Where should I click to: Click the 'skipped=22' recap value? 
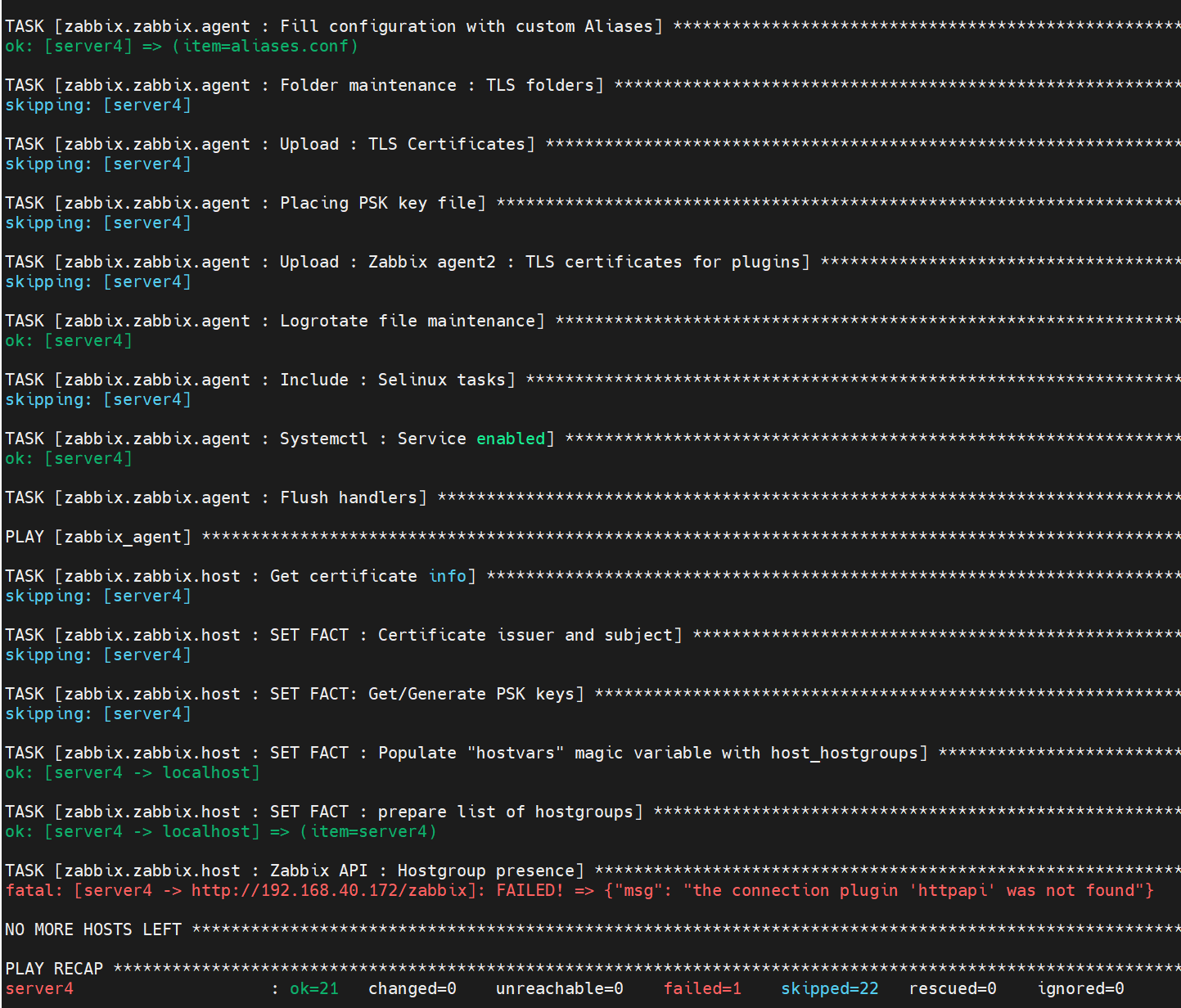830,988
